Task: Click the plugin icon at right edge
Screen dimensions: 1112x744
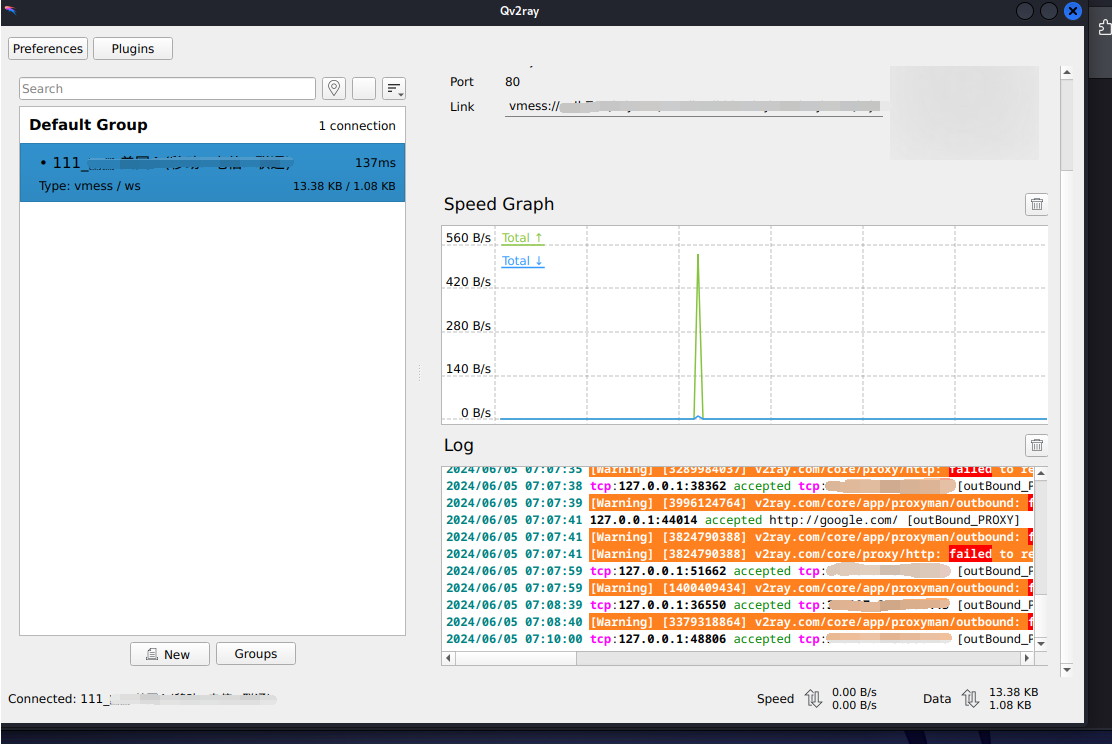Action: [x=1104, y=27]
